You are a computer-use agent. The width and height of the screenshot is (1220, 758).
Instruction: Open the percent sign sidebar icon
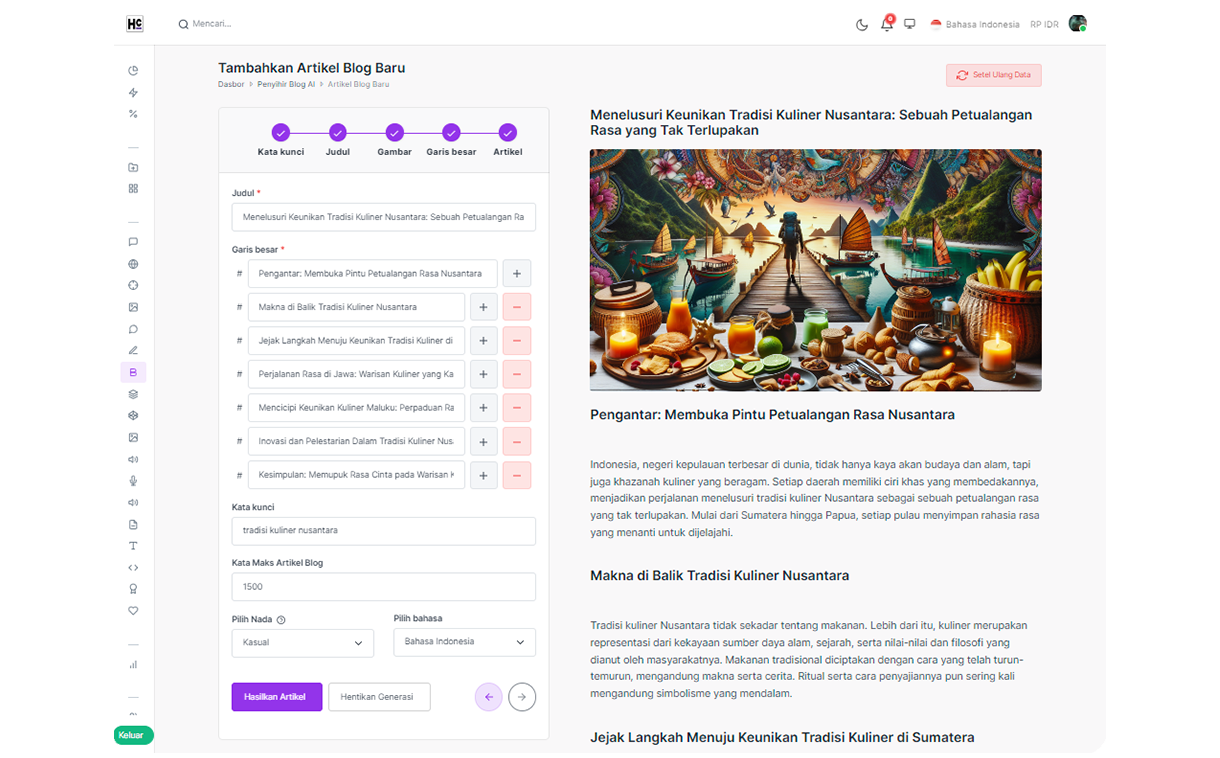coord(133,114)
